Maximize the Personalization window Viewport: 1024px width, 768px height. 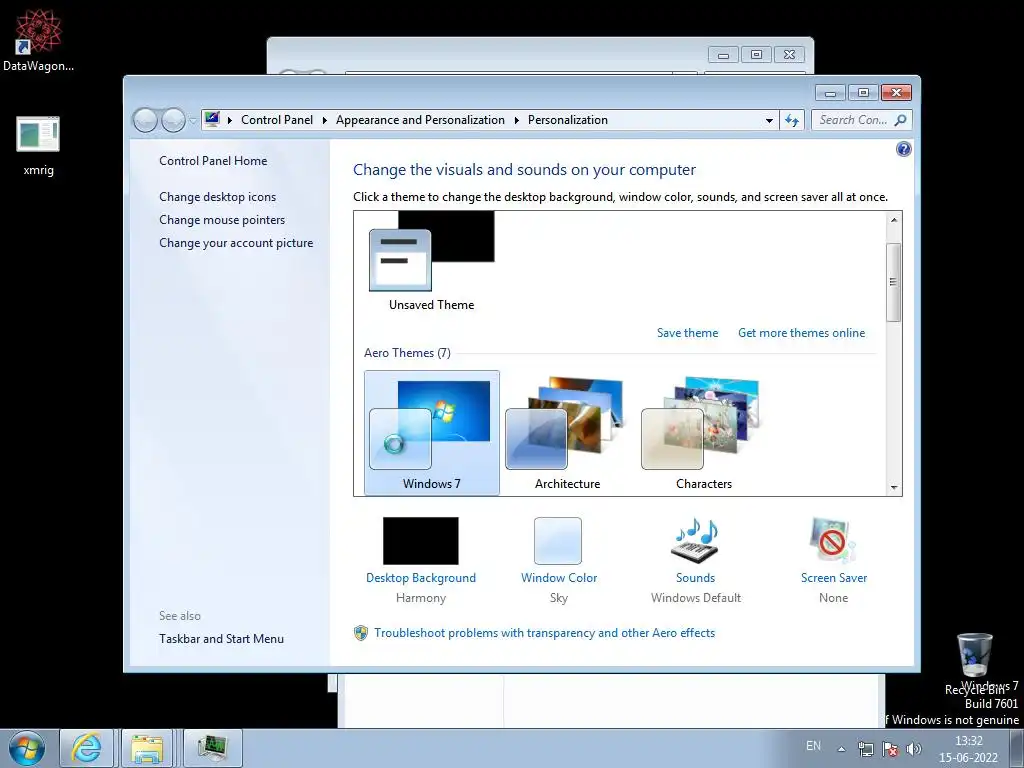tap(863, 93)
